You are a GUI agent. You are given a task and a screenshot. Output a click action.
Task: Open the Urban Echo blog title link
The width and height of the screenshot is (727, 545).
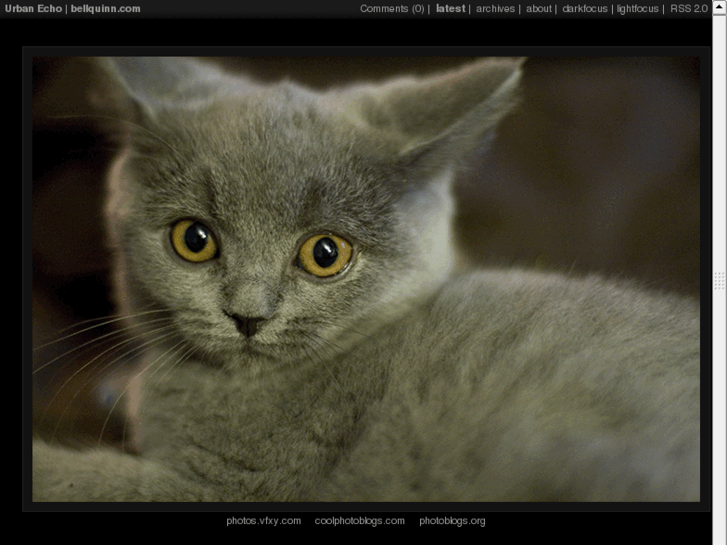coord(33,9)
